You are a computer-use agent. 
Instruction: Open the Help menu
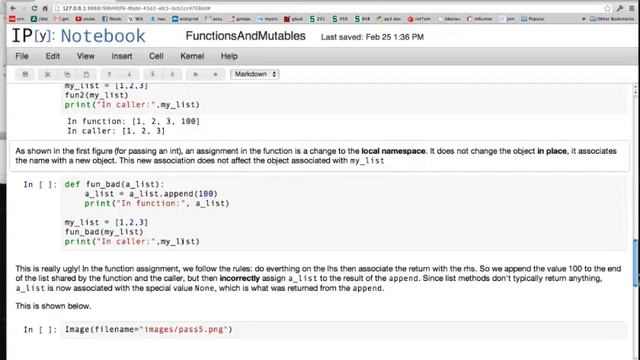pyautogui.click(x=229, y=56)
